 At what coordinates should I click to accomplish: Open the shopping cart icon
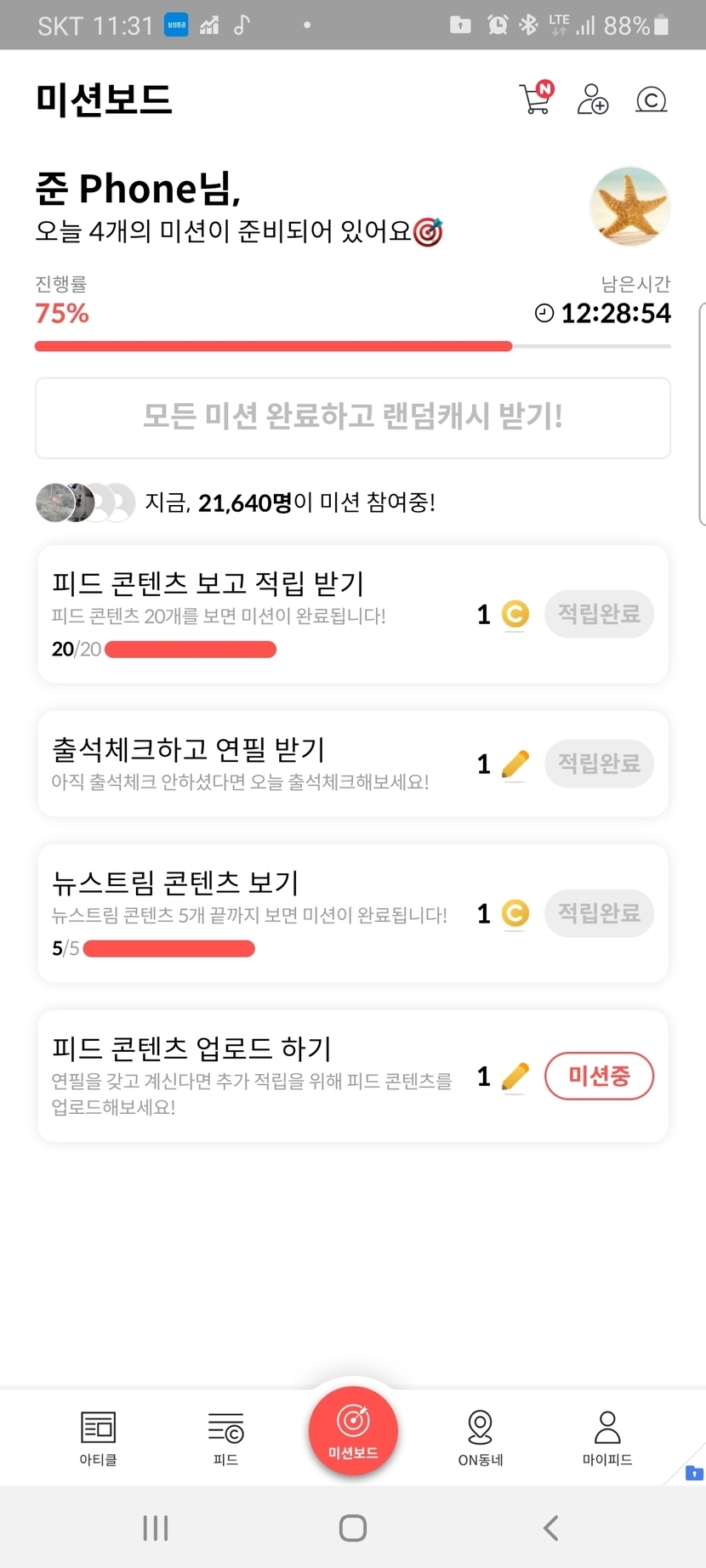click(x=535, y=99)
